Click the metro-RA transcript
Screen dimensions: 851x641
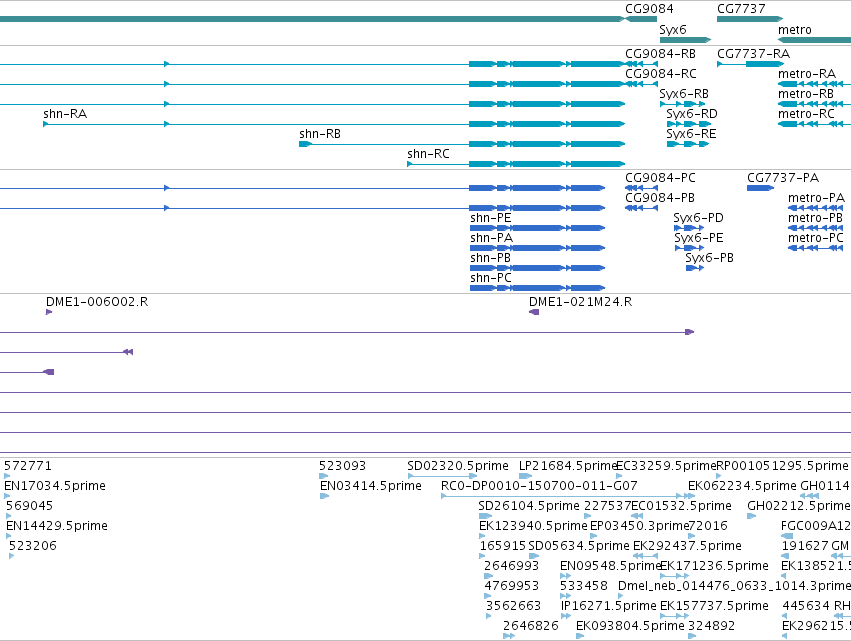click(814, 84)
